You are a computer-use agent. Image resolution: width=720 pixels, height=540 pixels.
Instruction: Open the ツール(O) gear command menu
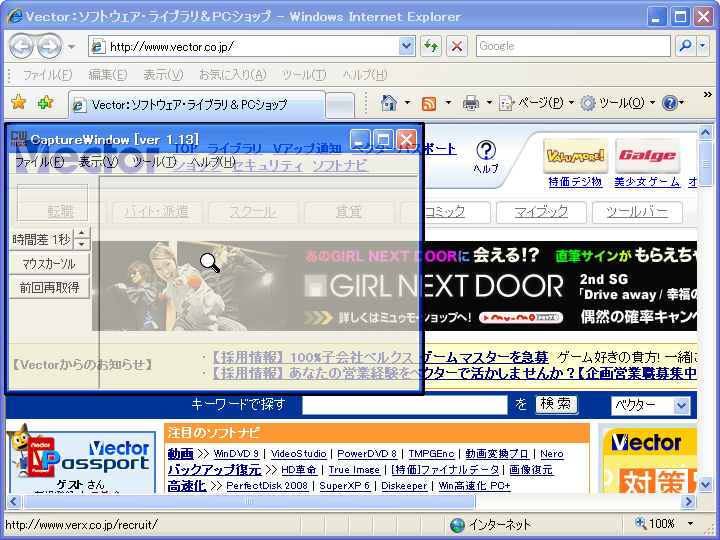617,103
